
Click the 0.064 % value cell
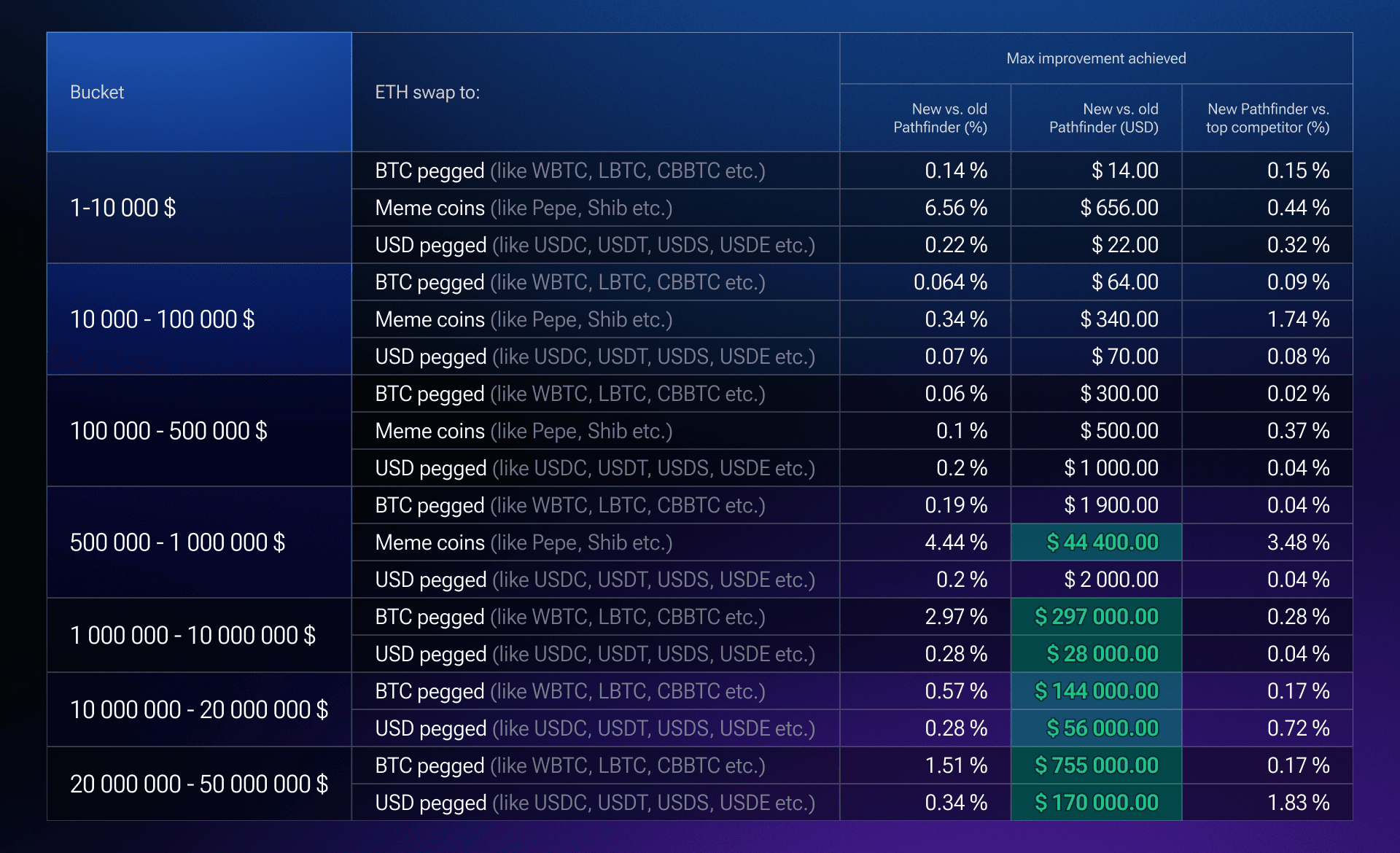coord(950,282)
